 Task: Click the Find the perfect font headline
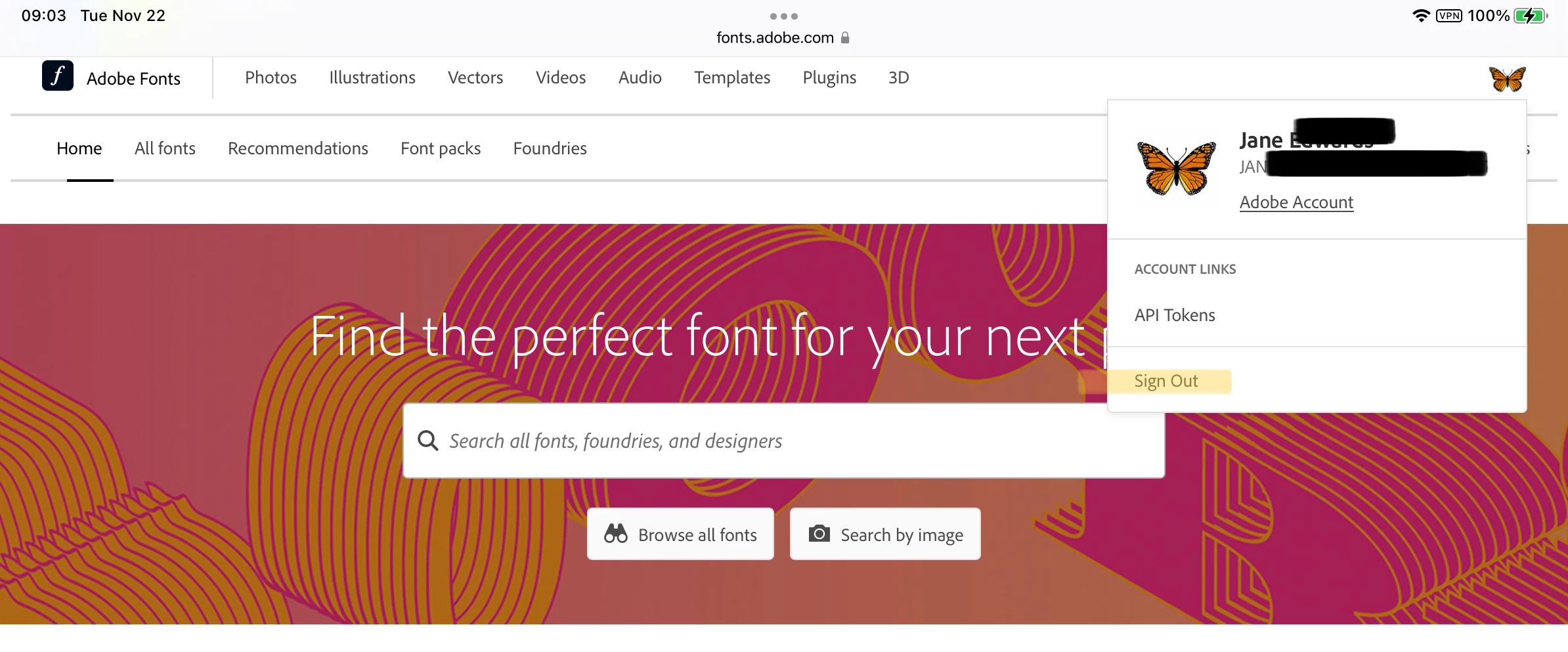click(x=708, y=337)
